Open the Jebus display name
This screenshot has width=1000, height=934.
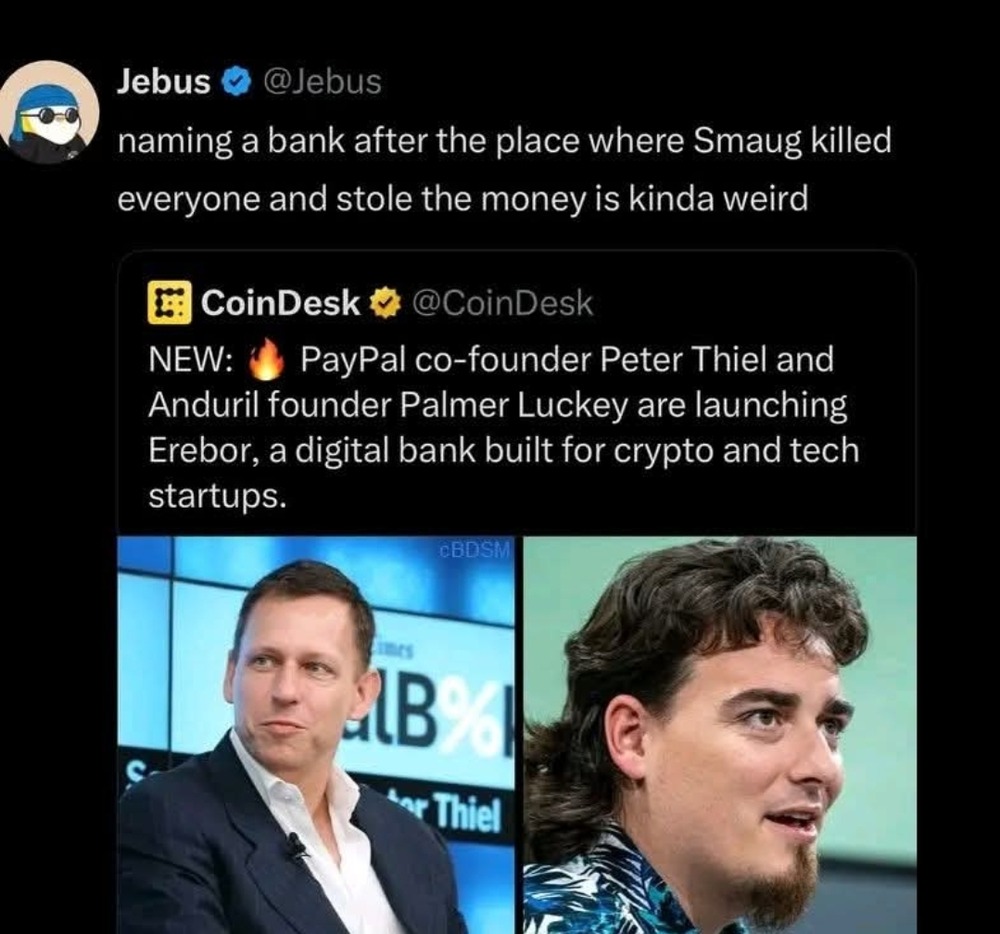[163, 82]
